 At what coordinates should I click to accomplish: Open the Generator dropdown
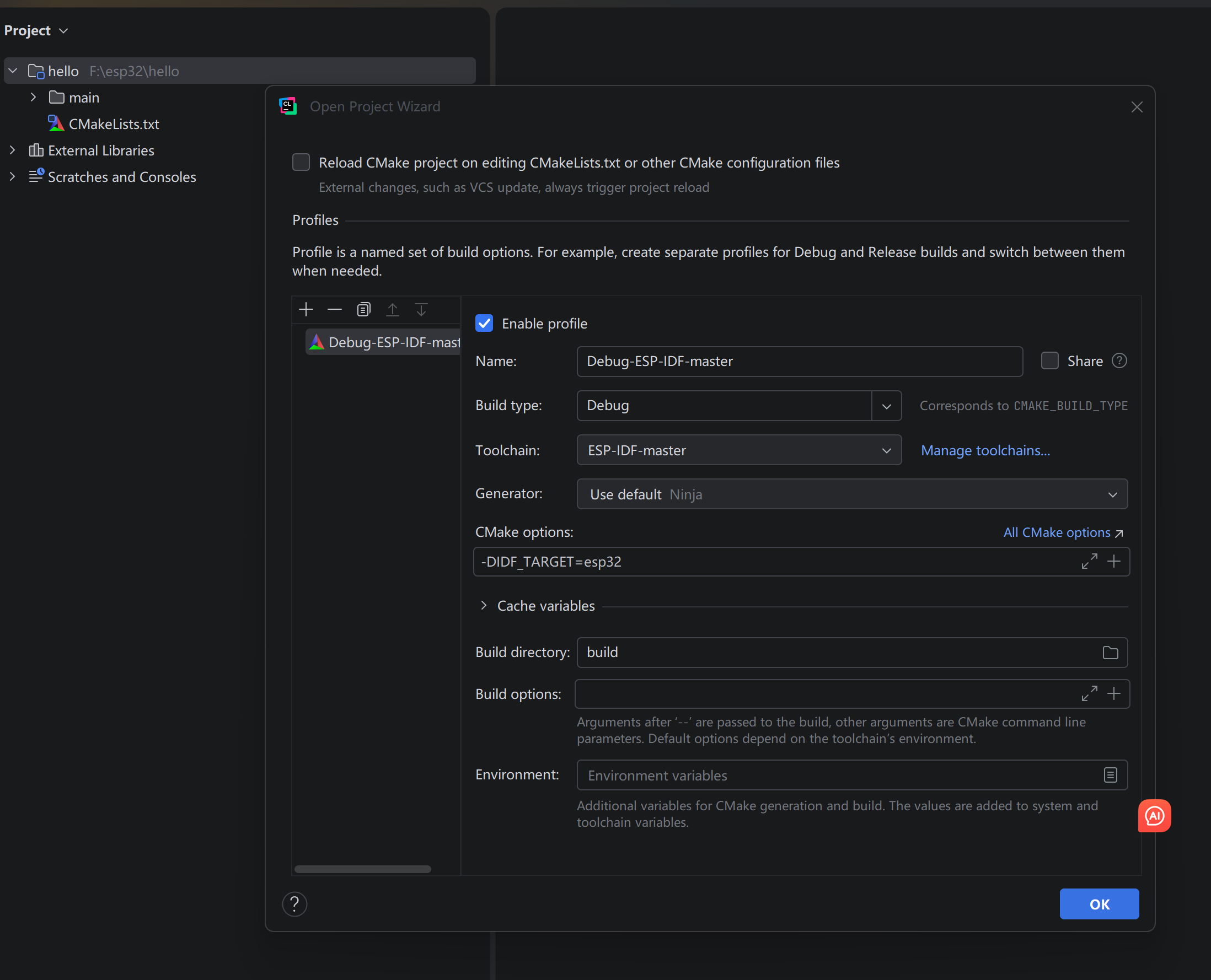click(853, 494)
